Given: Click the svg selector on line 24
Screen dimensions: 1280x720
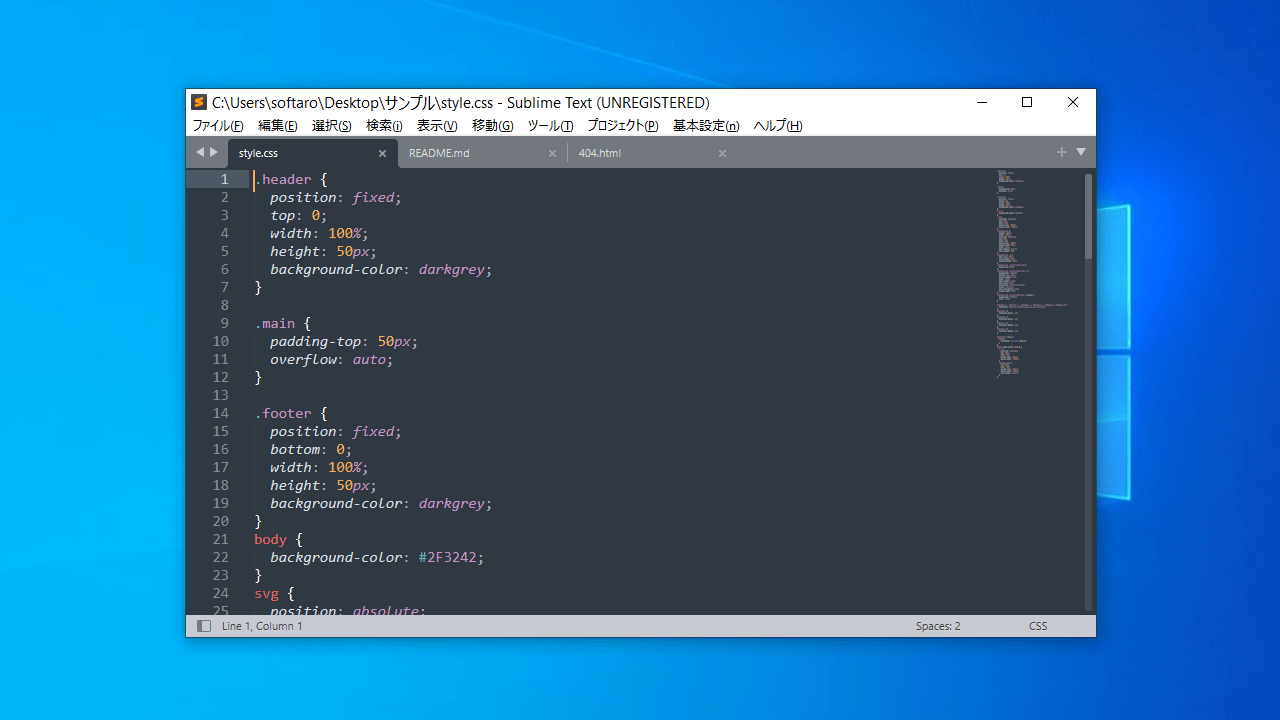Looking at the screenshot, I should [x=266, y=593].
